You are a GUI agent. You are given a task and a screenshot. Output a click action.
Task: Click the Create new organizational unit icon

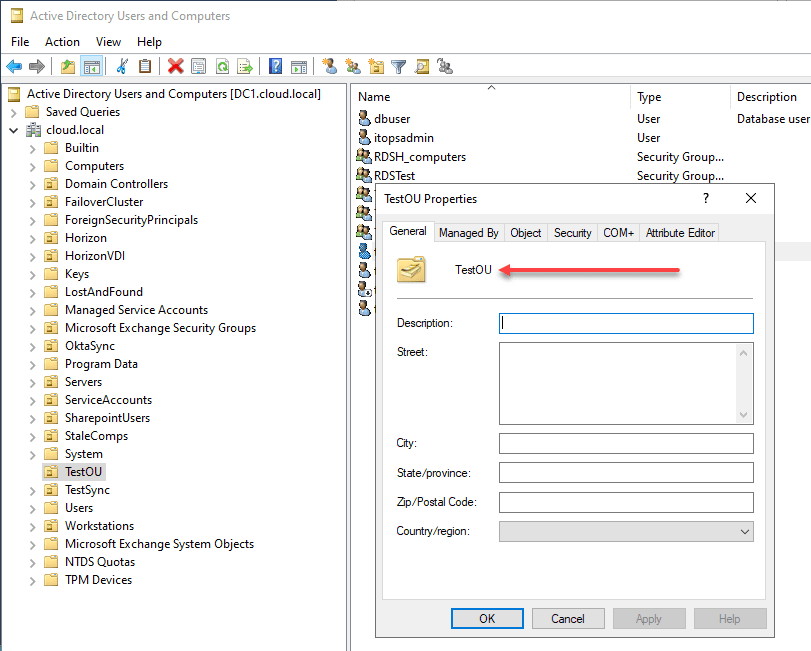pos(376,66)
